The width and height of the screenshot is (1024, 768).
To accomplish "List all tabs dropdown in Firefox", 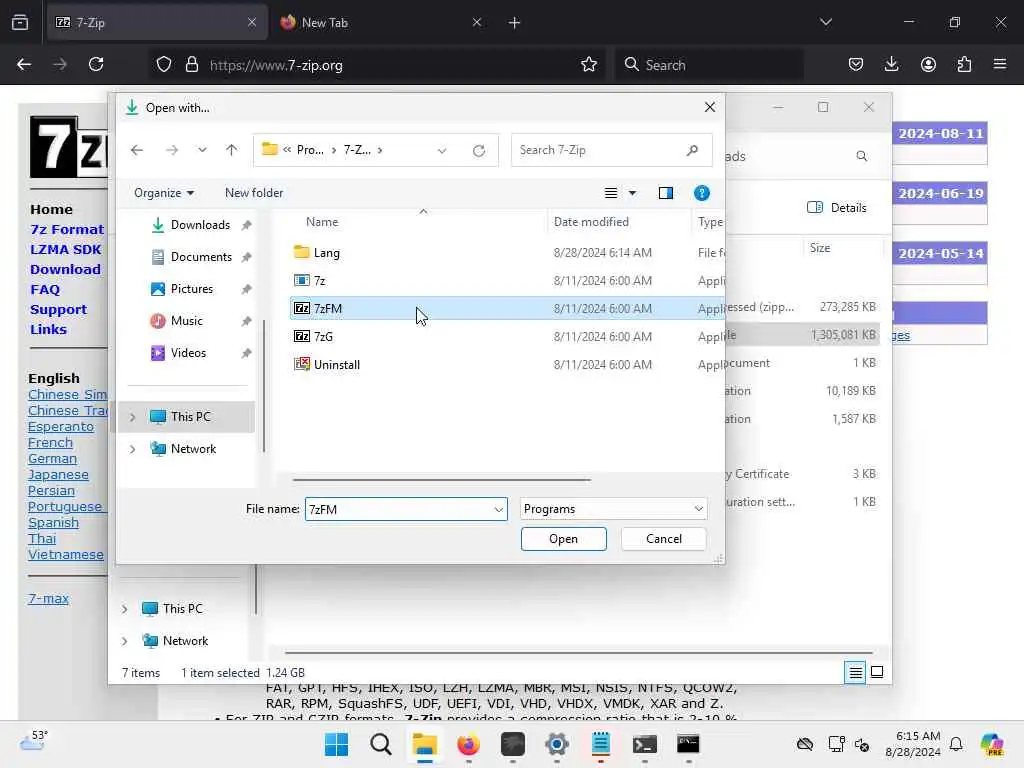I will (x=826, y=22).
